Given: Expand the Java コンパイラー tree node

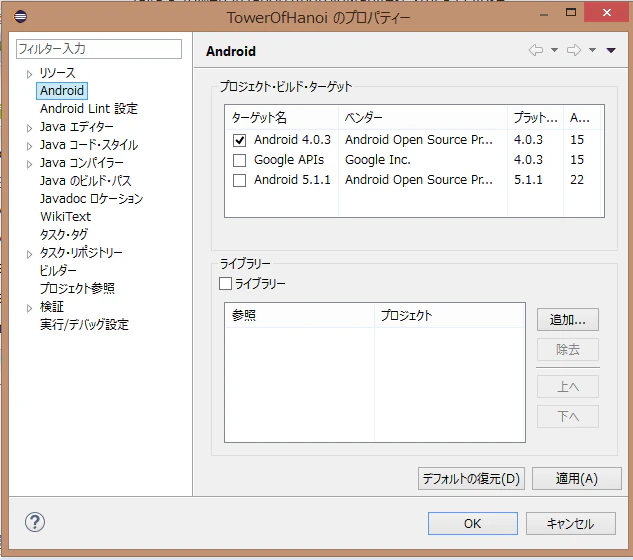Looking at the screenshot, I should (29, 164).
